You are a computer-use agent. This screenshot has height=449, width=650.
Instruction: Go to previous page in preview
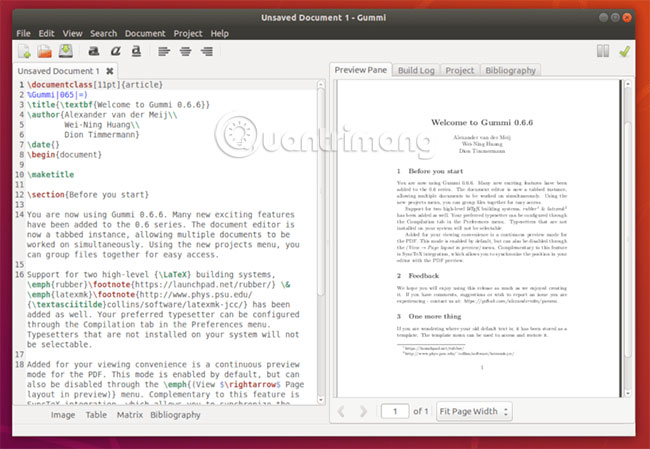tap(341, 411)
